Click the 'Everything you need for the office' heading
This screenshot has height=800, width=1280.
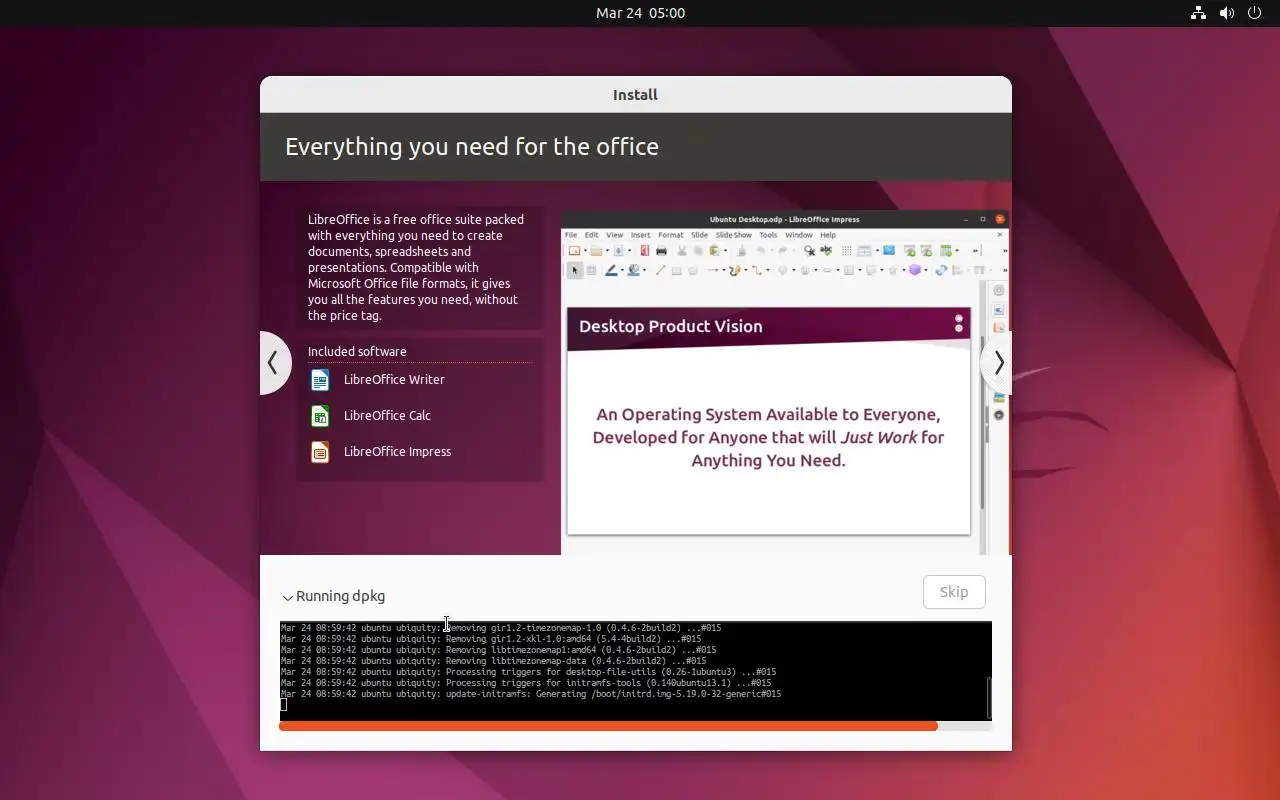[x=472, y=147]
